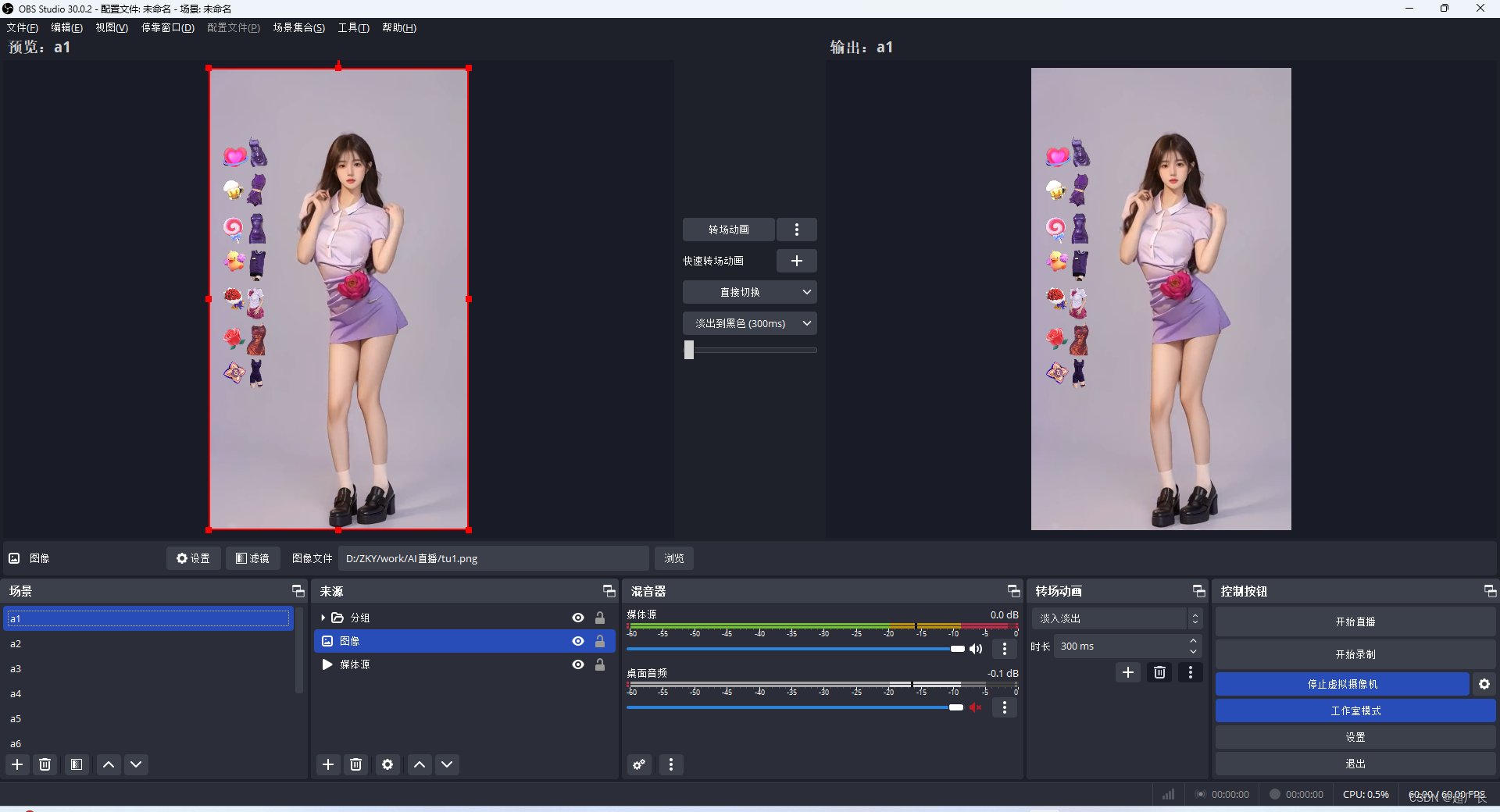Open 工具 menu
This screenshot has height=812, width=1500.
click(353, 27)
